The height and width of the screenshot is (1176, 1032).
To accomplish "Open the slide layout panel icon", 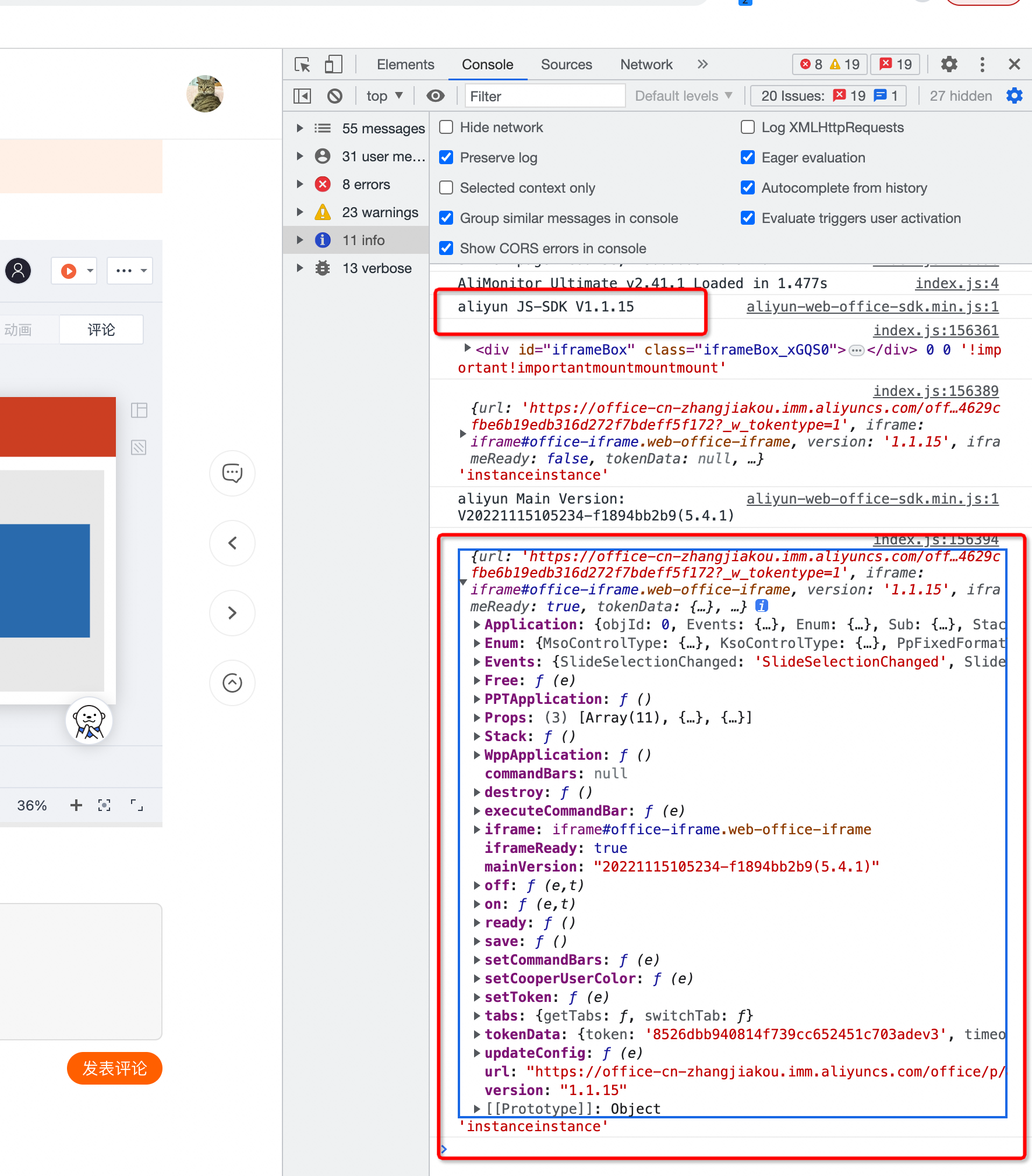I will coord(139,410).
